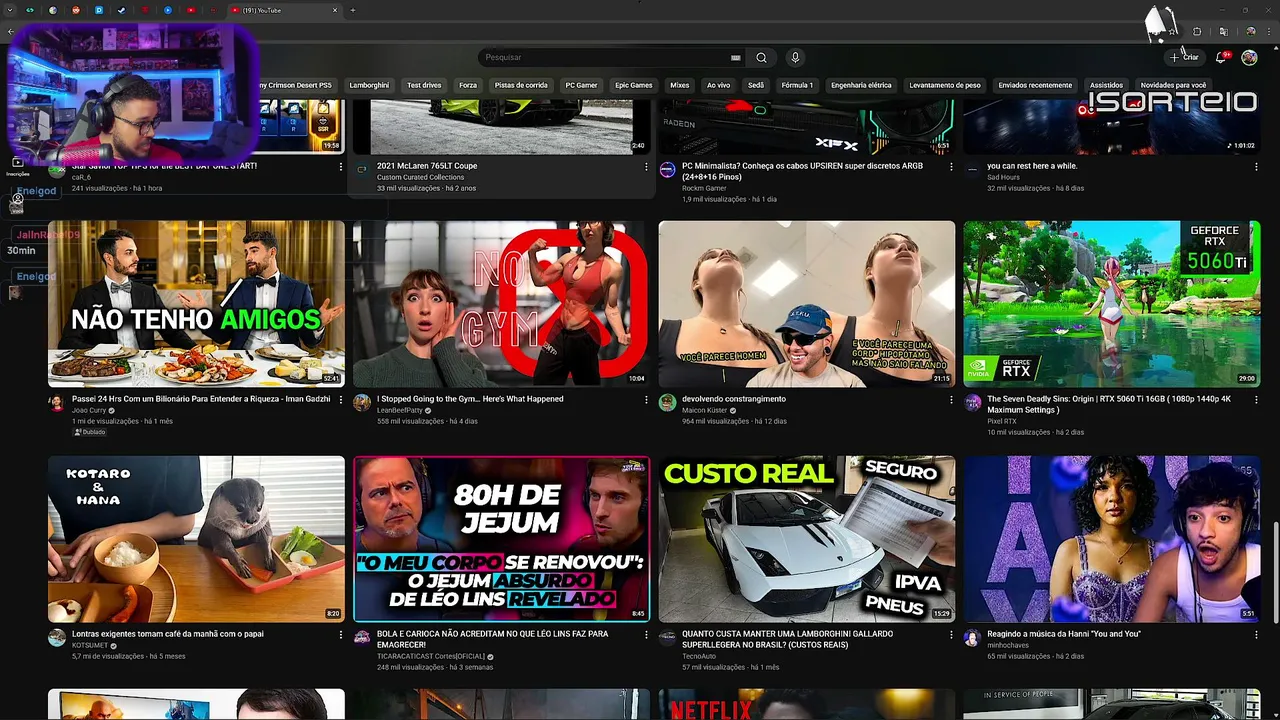The image size is (1280, 720).
Task: Select the Fórmula 1 filter chip
Action: tap(797, 85)
